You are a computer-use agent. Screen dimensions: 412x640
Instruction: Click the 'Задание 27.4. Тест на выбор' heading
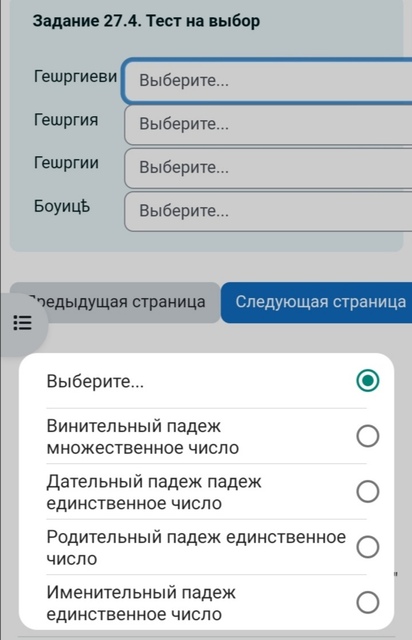146,21
